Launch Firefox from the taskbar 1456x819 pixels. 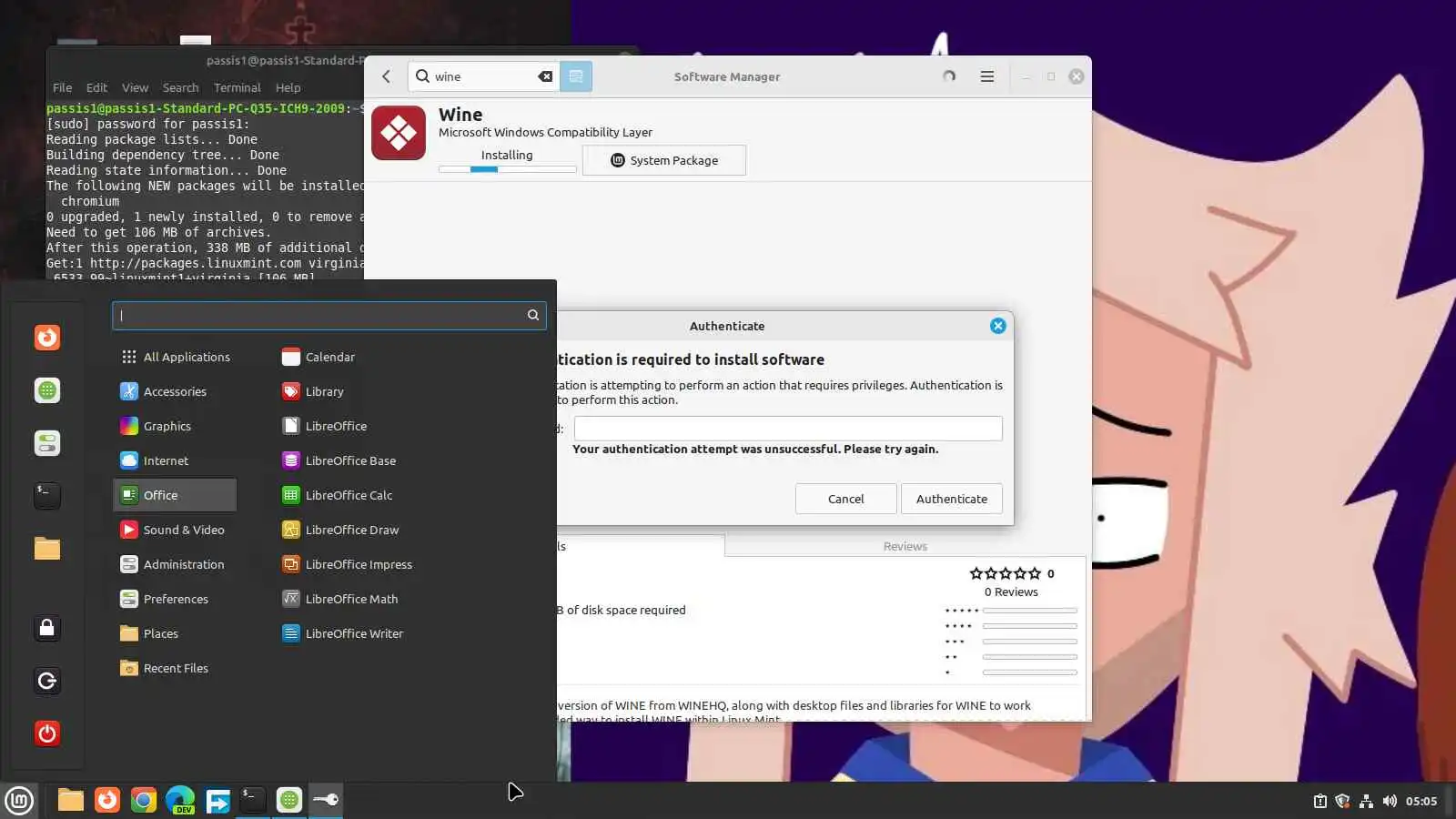[x=107, y=801]
